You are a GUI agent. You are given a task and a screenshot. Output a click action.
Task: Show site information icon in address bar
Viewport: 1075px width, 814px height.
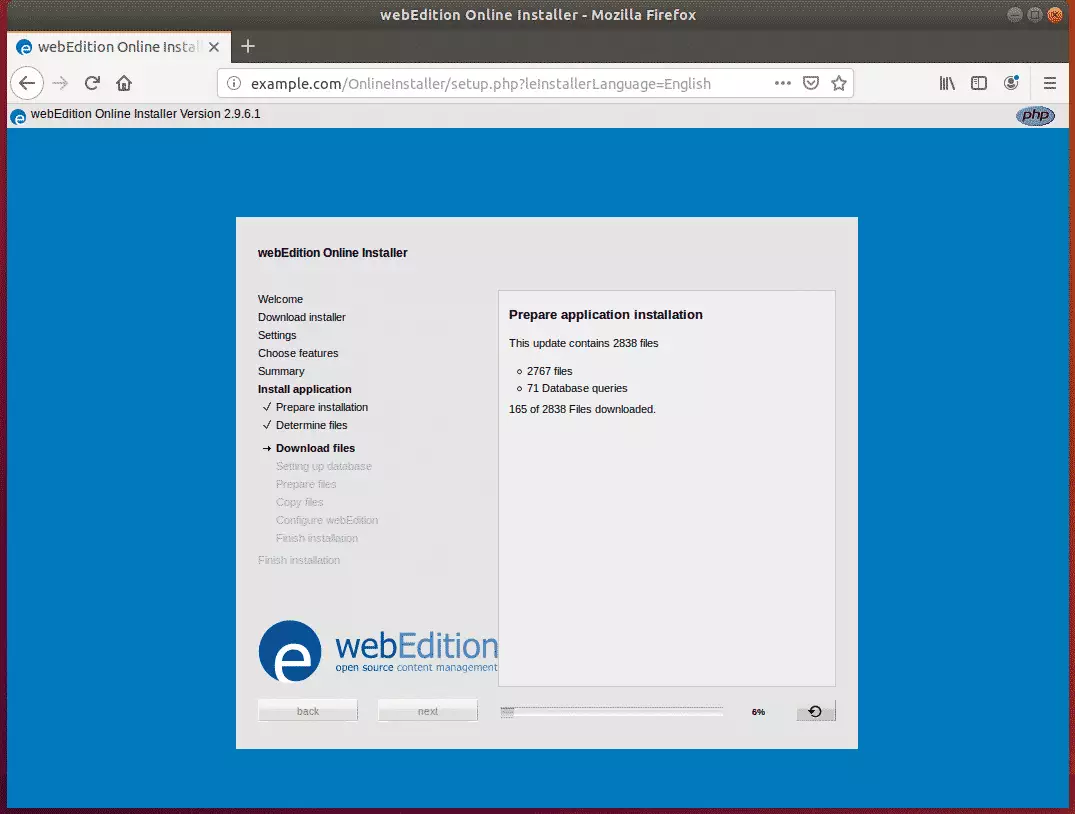234,84
